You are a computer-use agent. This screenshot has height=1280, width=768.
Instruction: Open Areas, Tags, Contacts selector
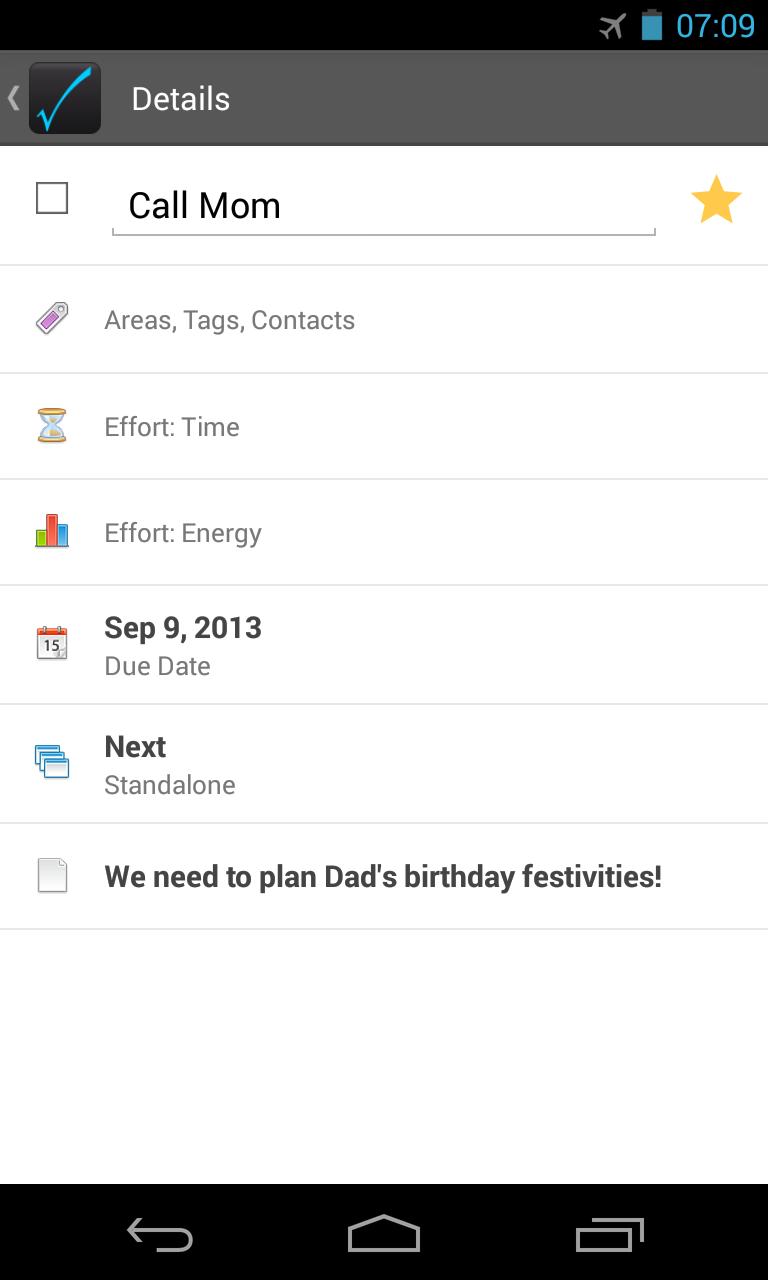point(230,320)
